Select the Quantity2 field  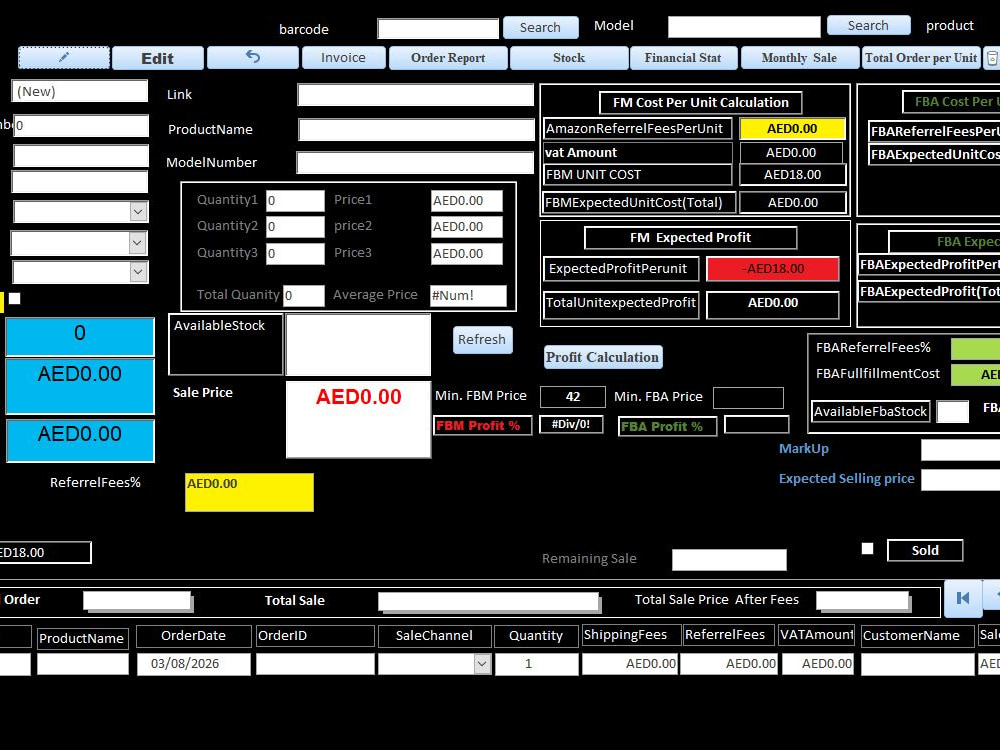295,227
